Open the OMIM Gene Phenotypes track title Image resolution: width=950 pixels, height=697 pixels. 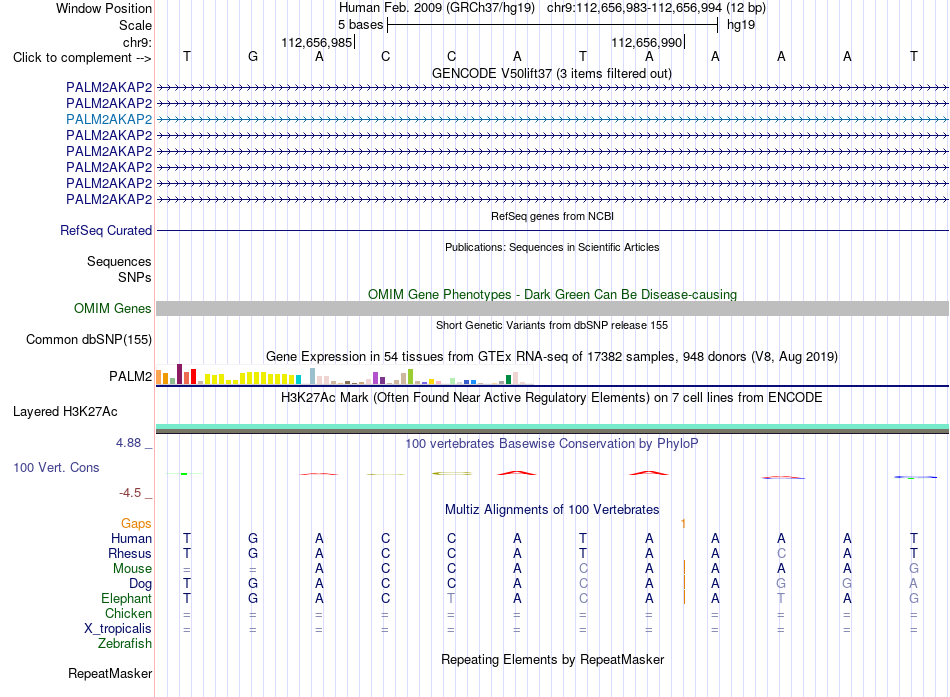[x=552, y=295]
